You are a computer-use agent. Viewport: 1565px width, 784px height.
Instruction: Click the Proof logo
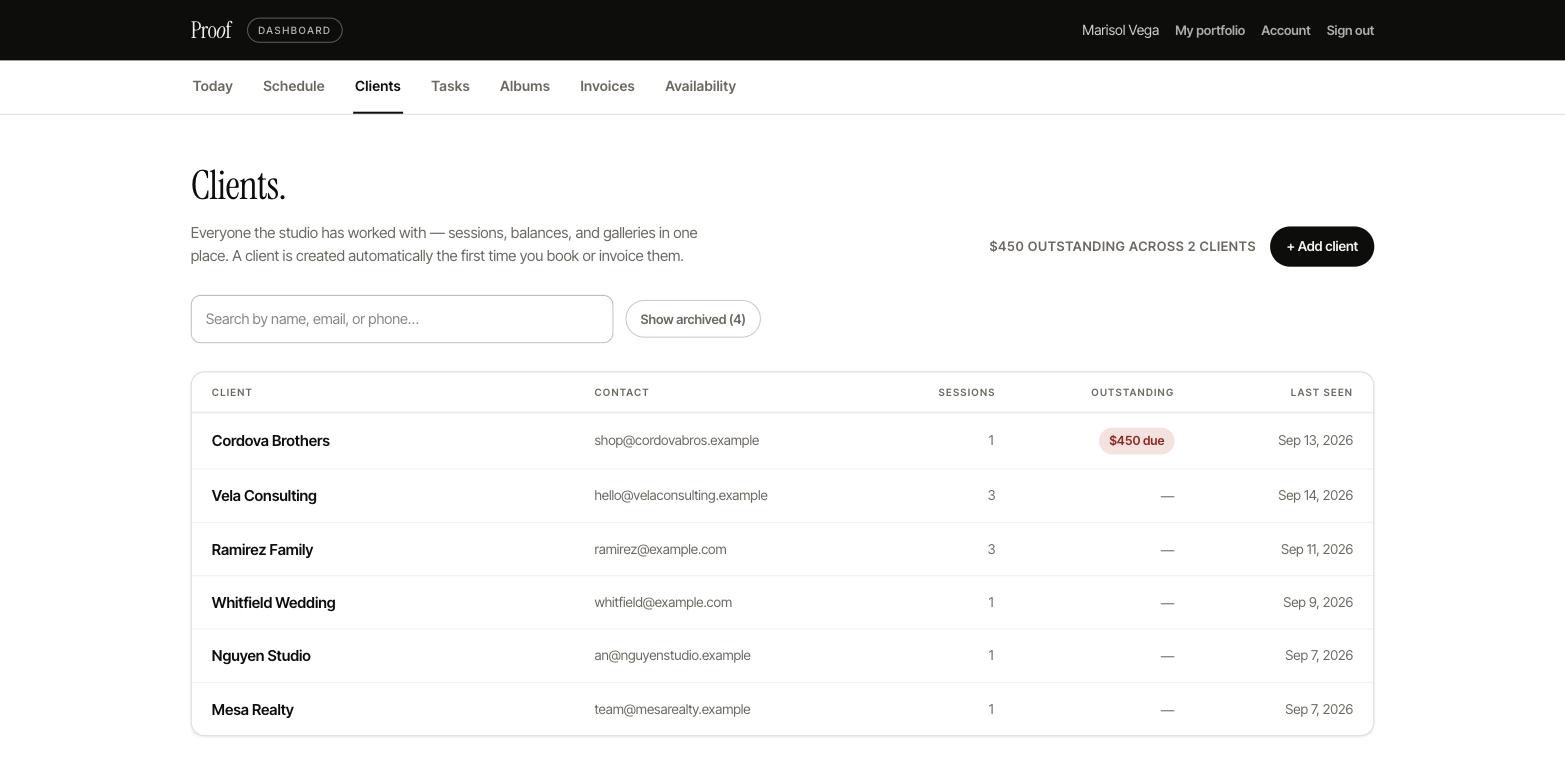click(x=211, y=30)
